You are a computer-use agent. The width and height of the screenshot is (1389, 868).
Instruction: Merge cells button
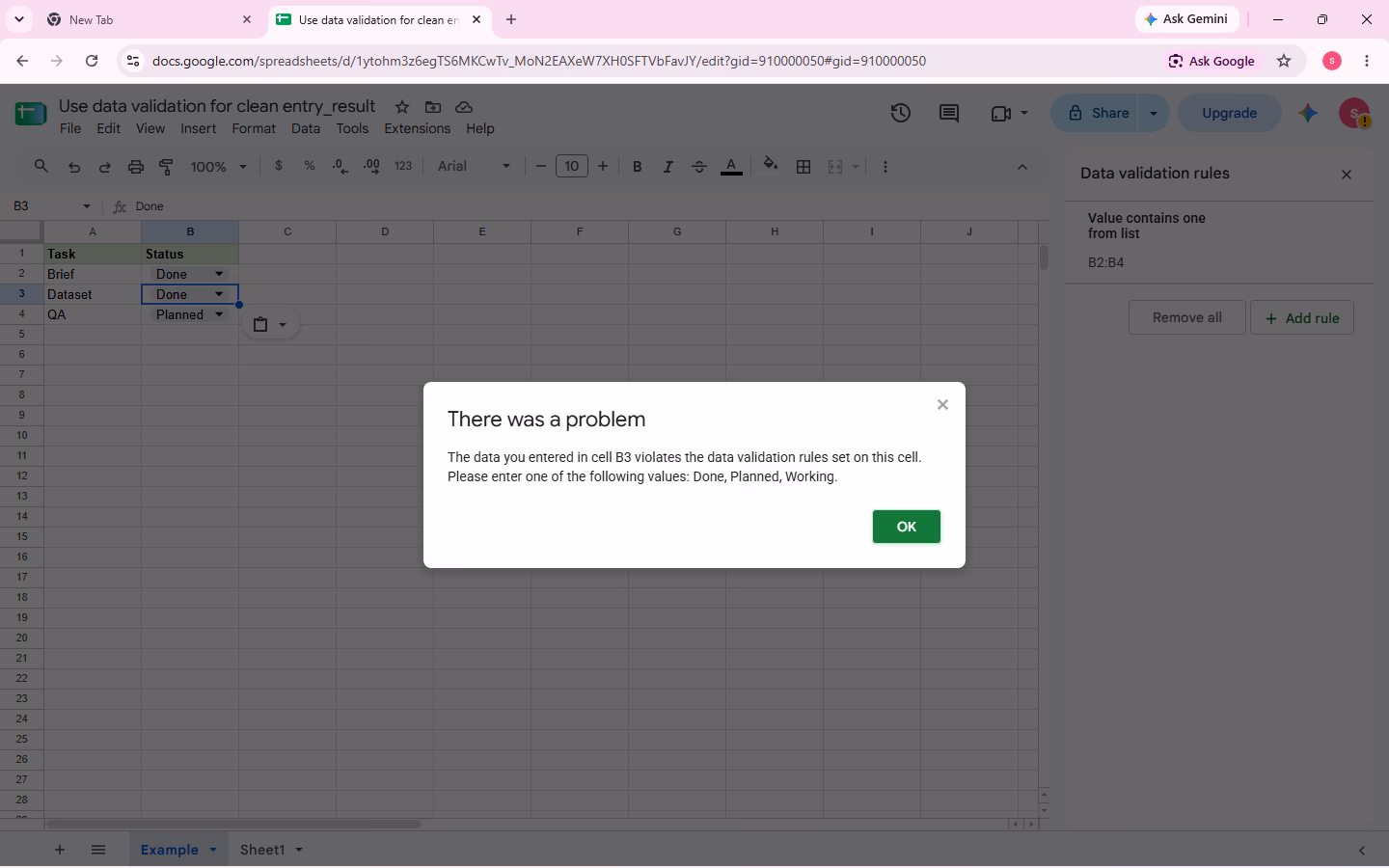click(835, 167)
